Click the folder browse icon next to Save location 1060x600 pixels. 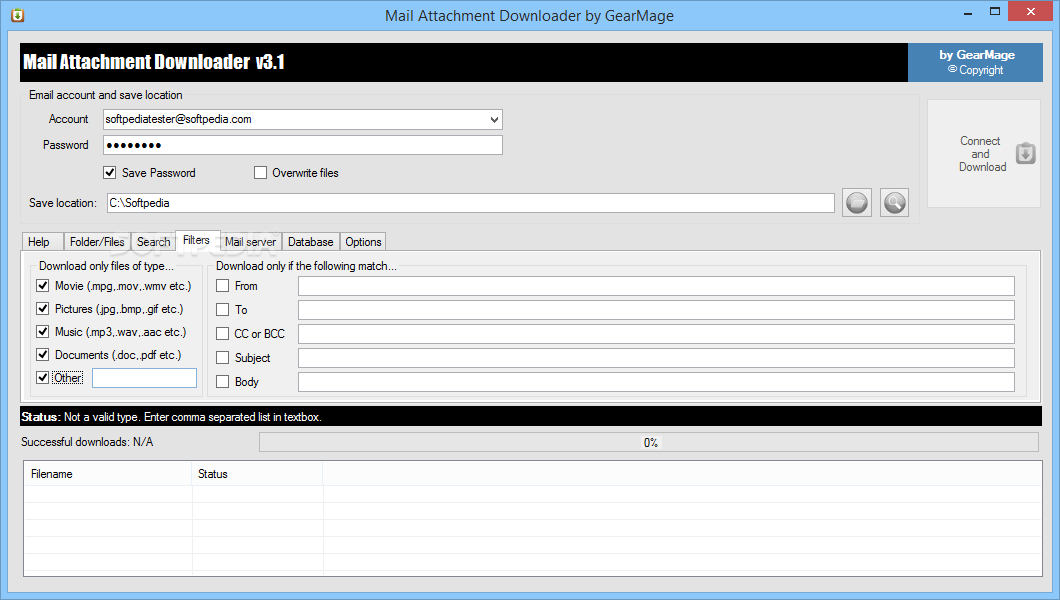(857, 203)
